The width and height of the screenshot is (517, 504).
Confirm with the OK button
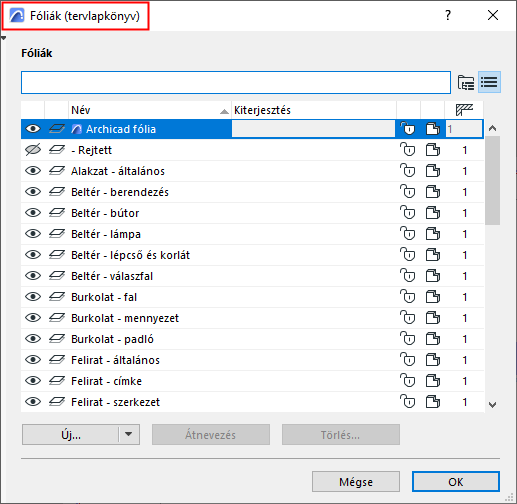(456, 481)
